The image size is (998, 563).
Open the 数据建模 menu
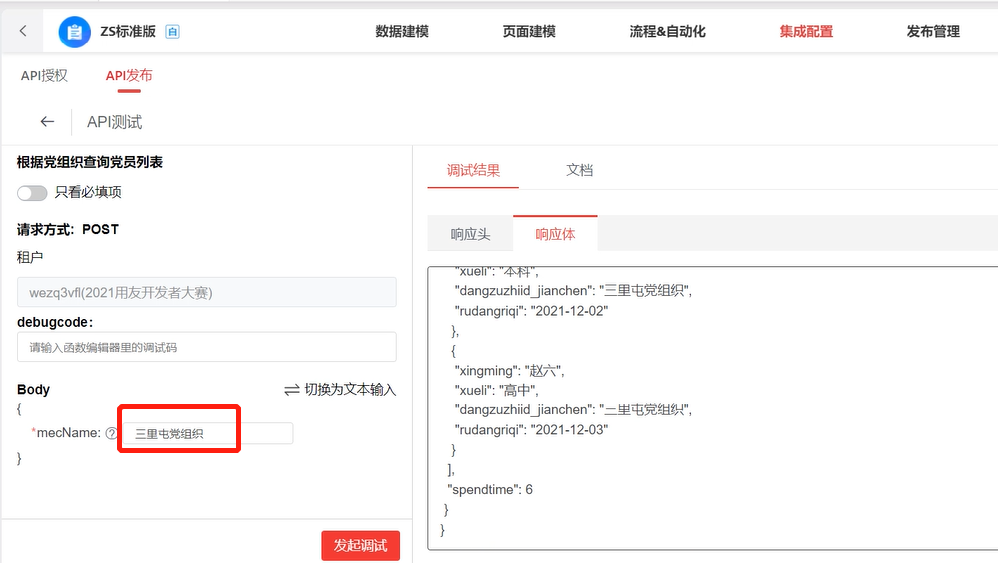[402, 31]
